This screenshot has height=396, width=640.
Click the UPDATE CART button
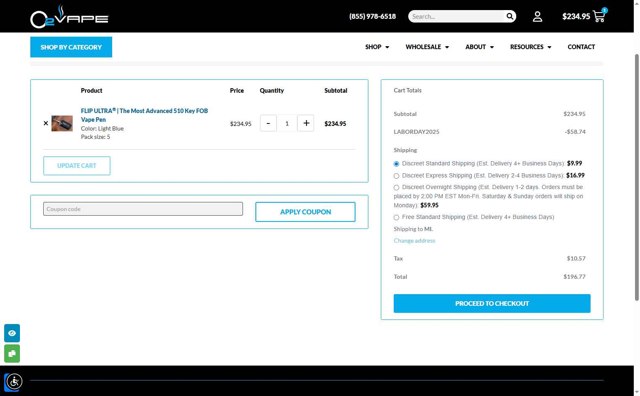tap(77, 166)
